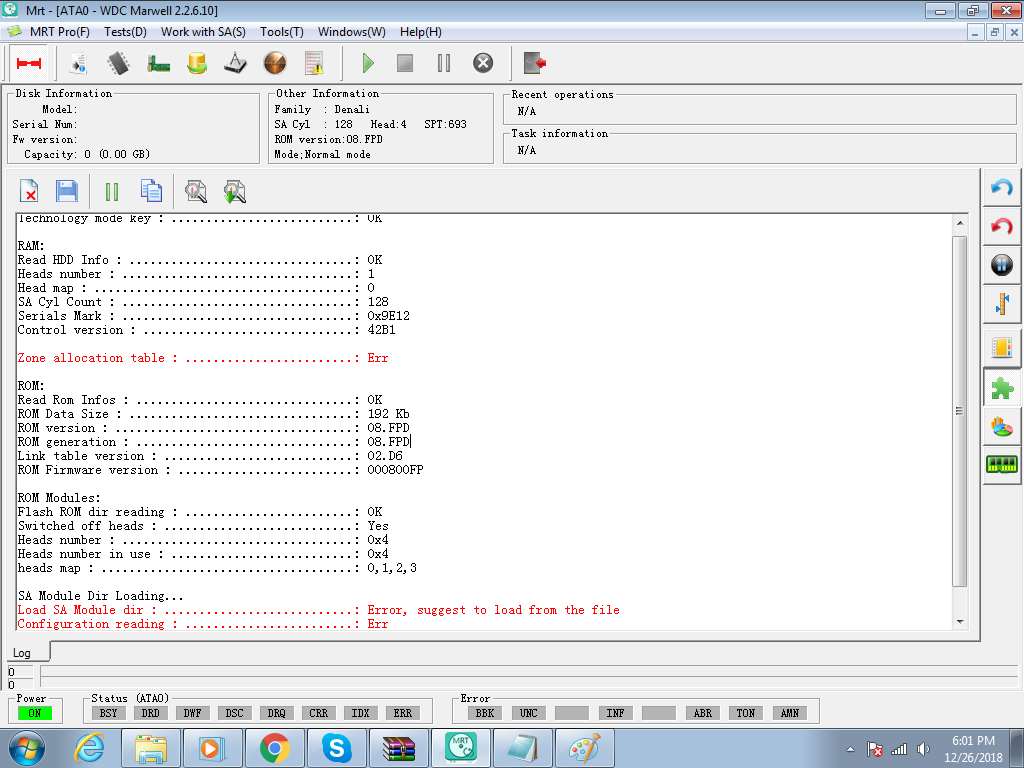Open the Tests(D) menu
1024x768 pixels.
coord(125,32)
